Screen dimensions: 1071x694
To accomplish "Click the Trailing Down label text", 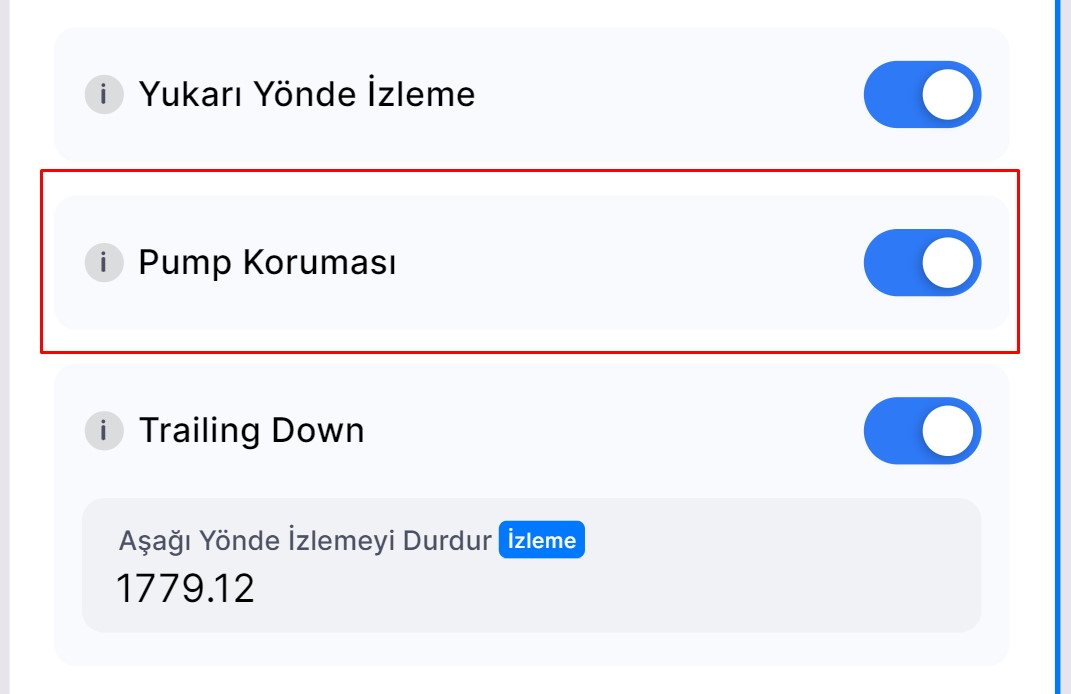I will tap(251, 431).
